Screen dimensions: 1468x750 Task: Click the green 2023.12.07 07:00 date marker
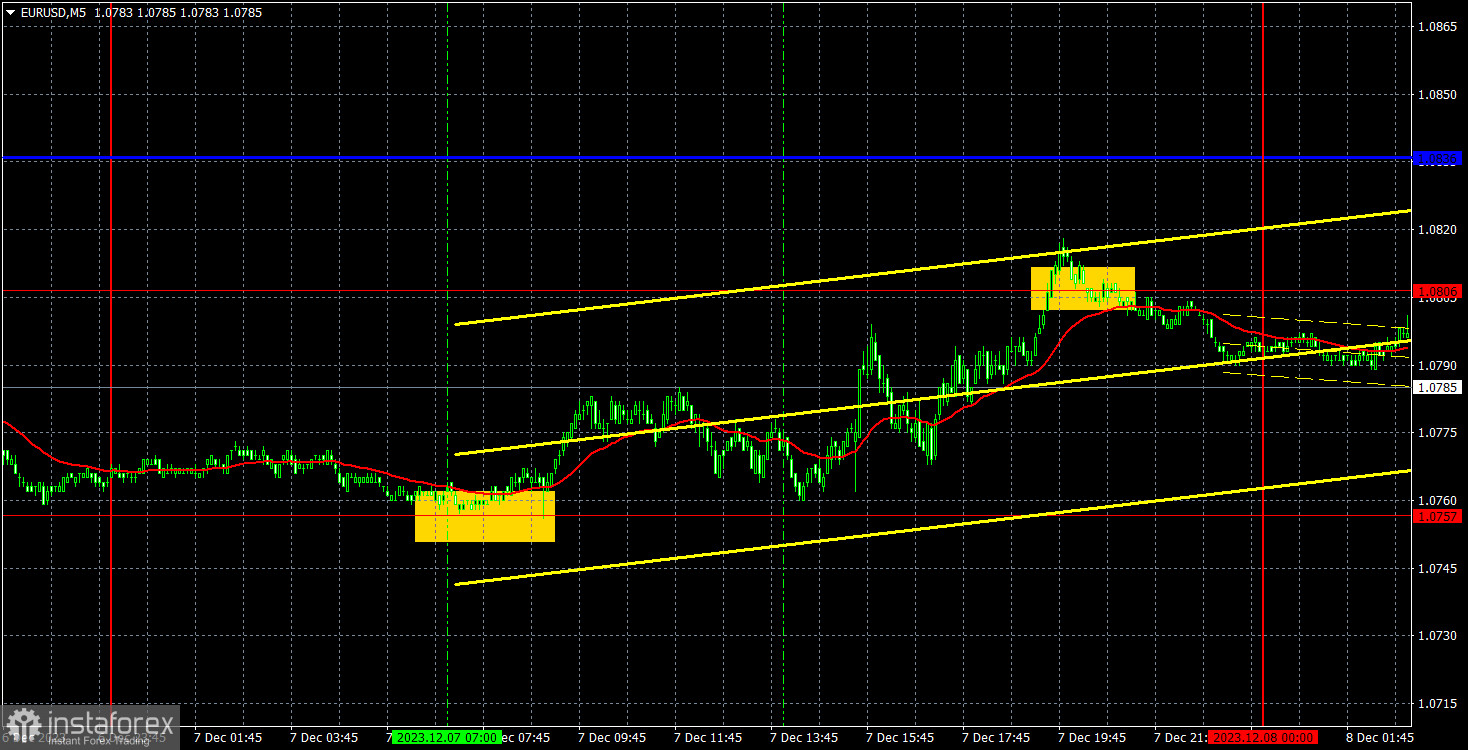(446, 737)
